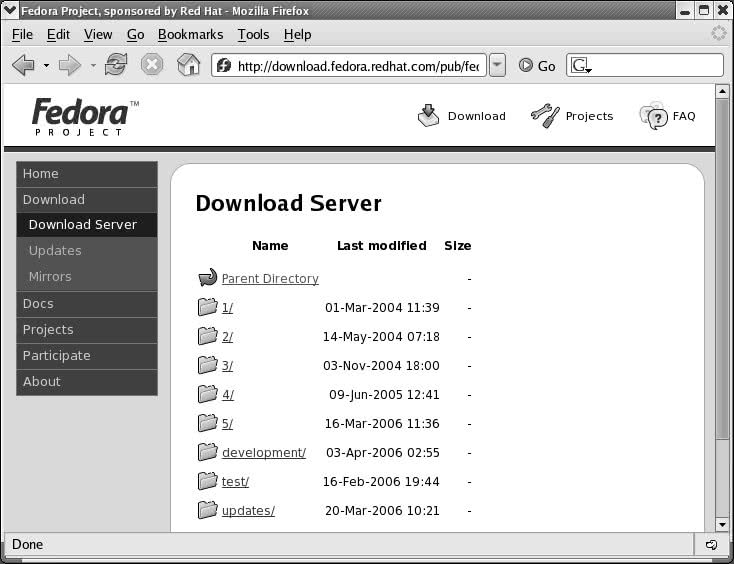The width and height of the screenshot is (734, 564).
Task: Expand the address bar URL dropdown
Action: (497, 65)
